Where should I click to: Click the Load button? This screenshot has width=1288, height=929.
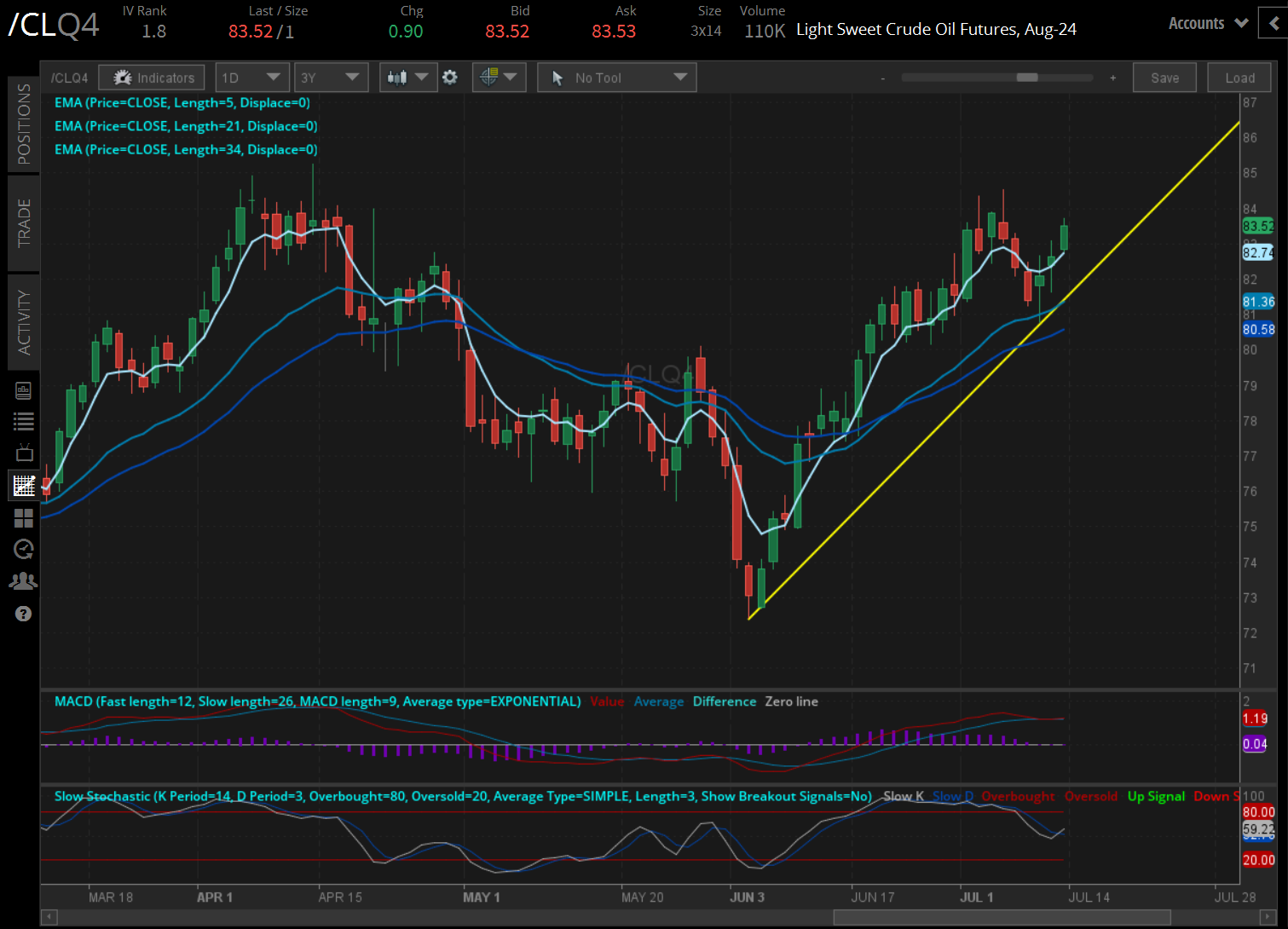(1240, 78)
